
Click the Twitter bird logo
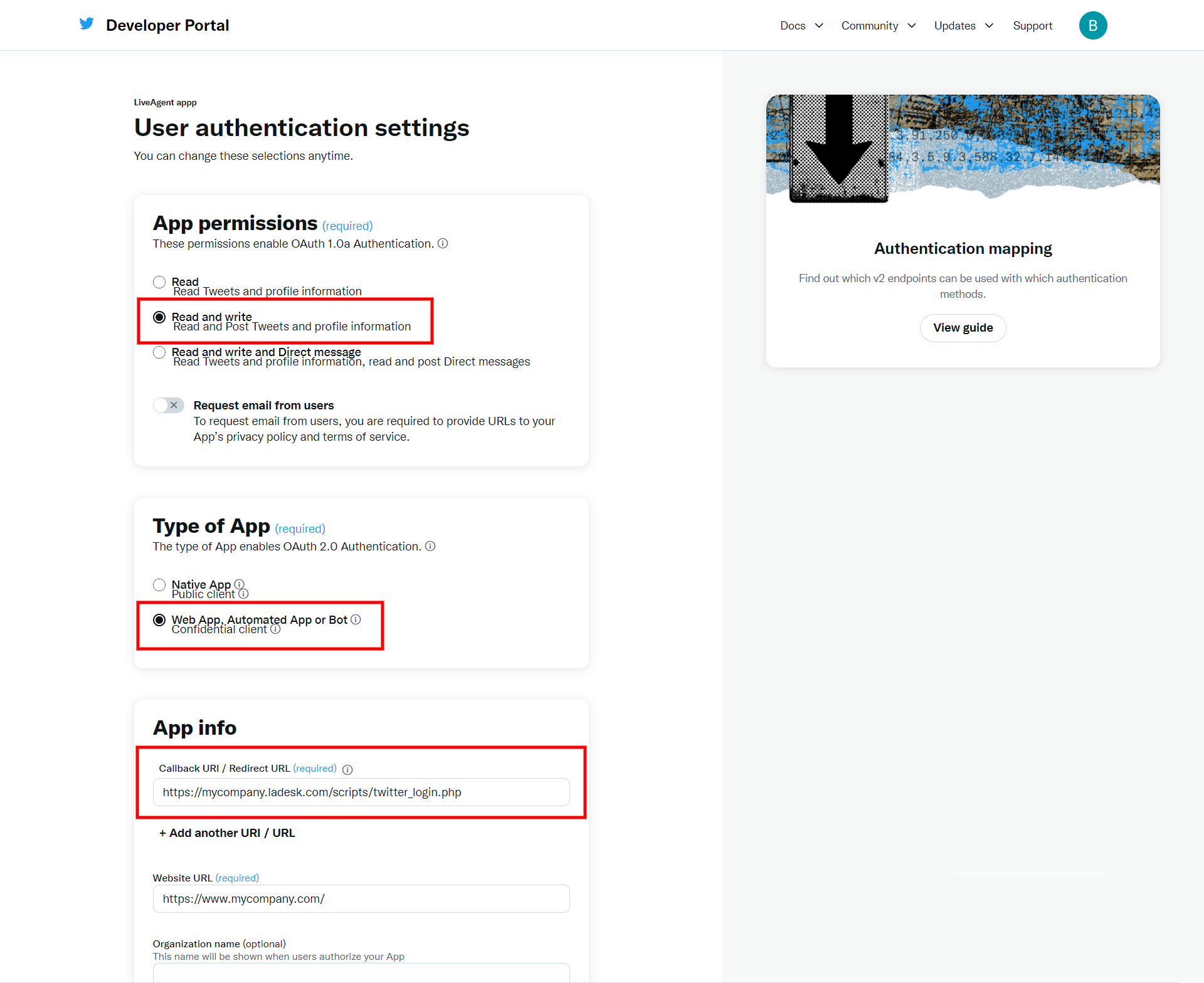[x=87, y=24]
